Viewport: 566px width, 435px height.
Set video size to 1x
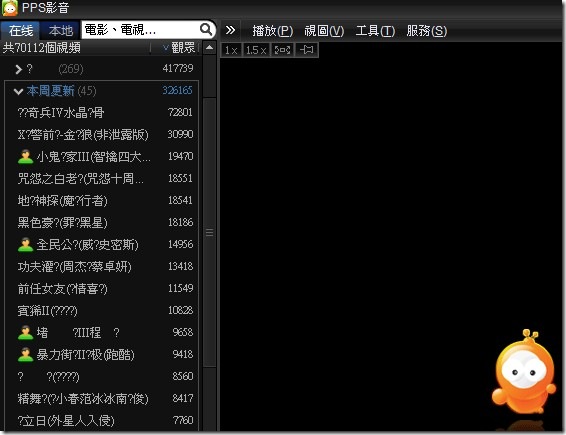231,50
